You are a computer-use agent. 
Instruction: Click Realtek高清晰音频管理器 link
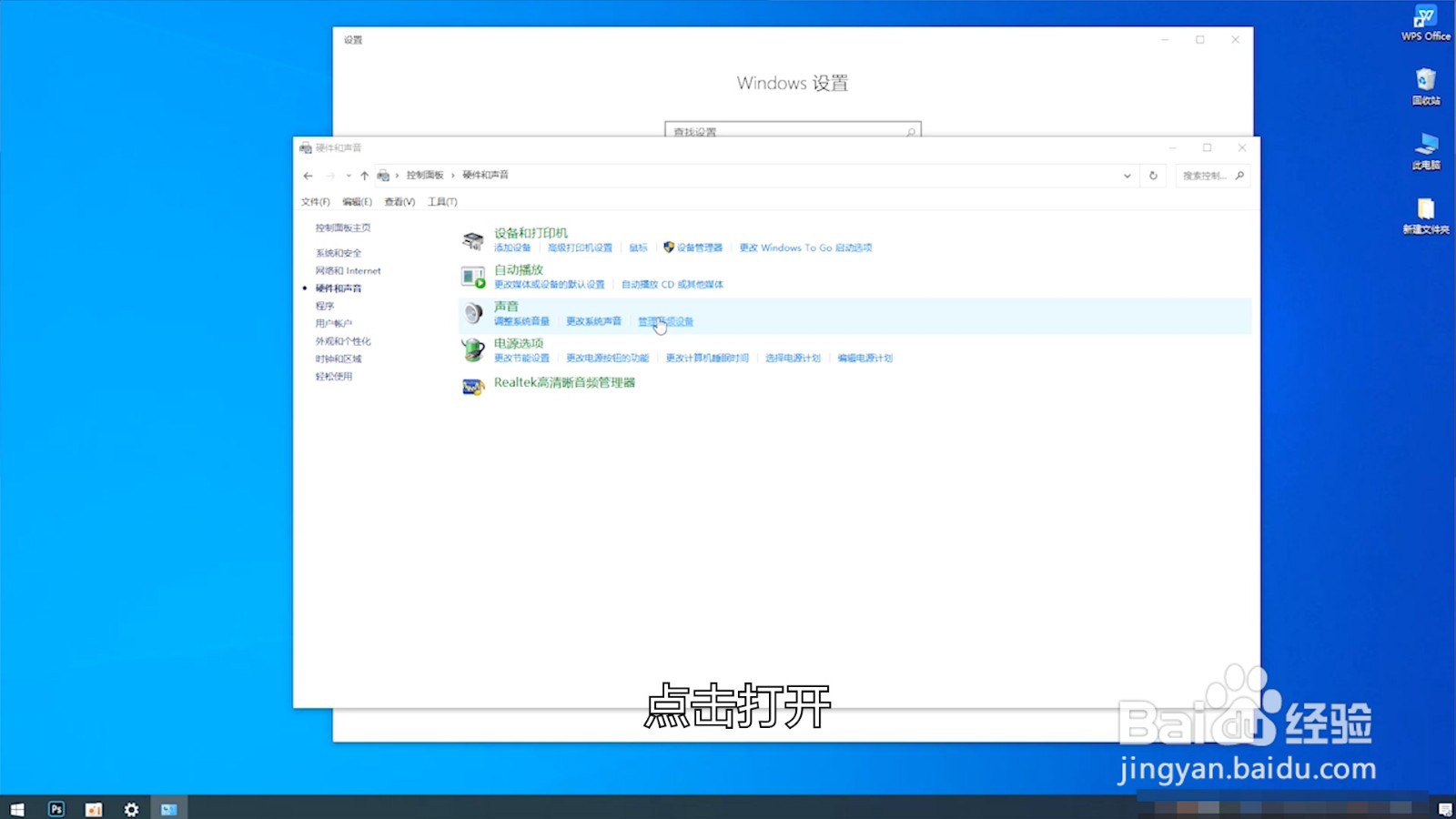pos(564,383)
